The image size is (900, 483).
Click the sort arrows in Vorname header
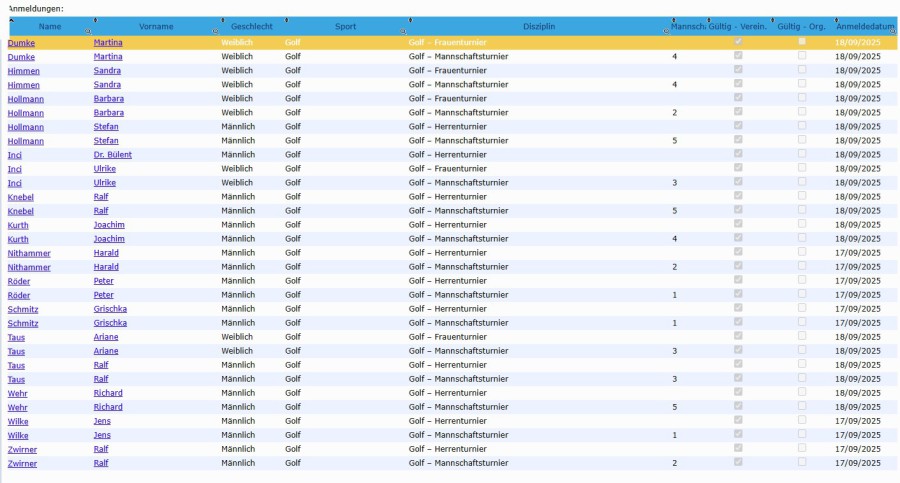click(x=95, y=20)
